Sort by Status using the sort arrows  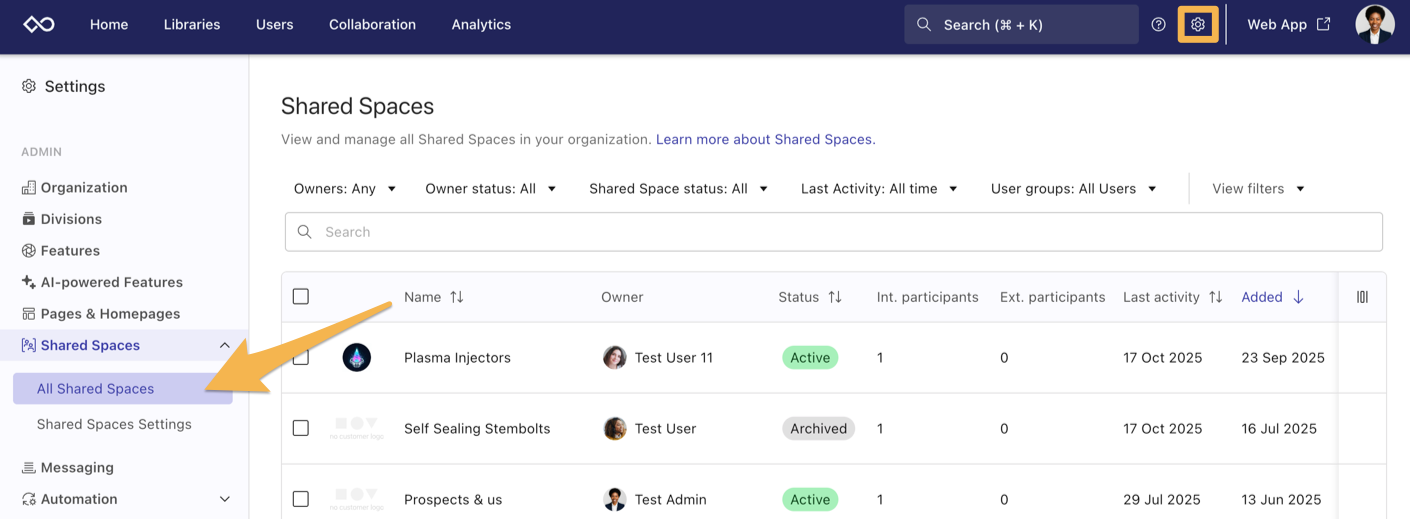tap(835, 297)
